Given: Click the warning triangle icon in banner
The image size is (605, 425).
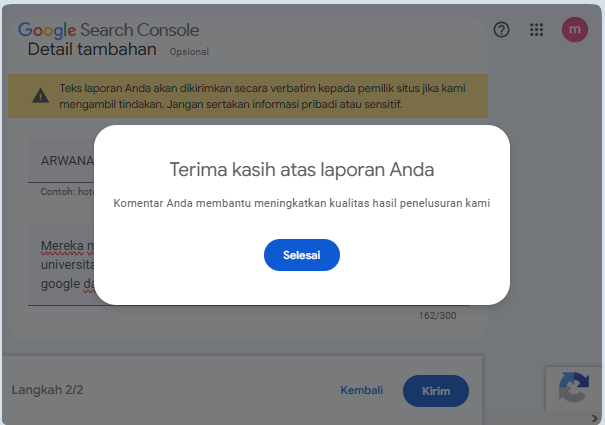Looking at the screenshot, I should pos(41,96).
